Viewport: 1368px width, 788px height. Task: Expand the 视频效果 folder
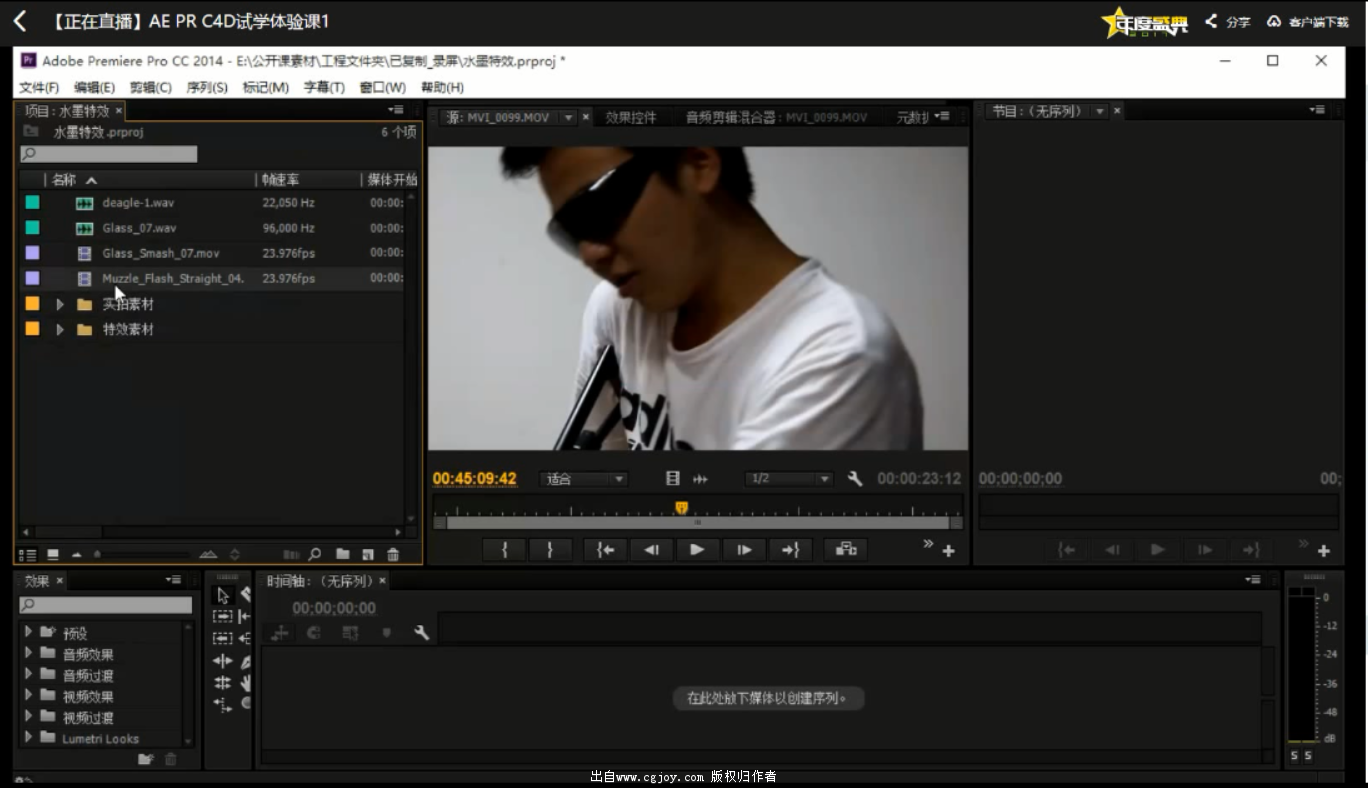[x=28, y=696]
